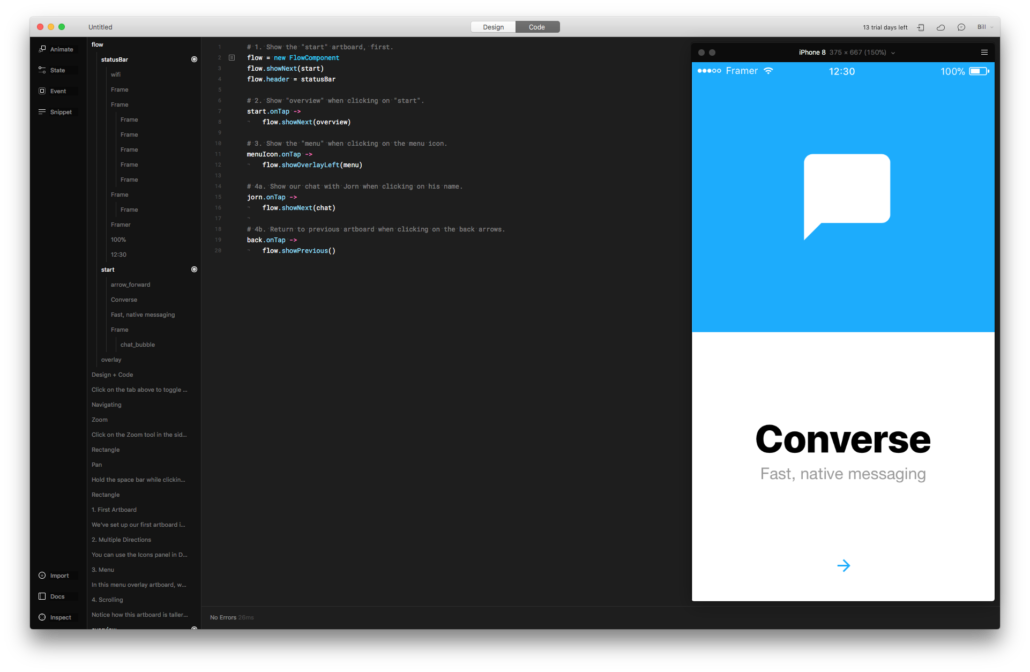Viewport: 1030px width, 672px height.
Task: Open the chat feedback icon in the title bar
Action: coord(961,28)
